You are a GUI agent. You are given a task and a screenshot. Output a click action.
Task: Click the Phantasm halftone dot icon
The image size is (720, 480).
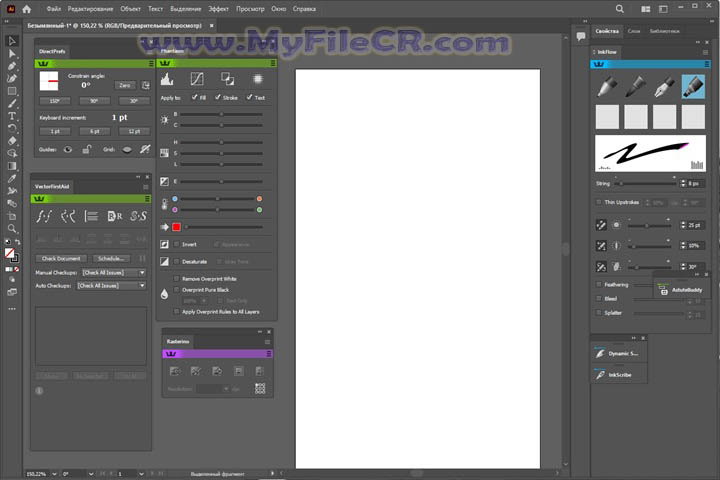258,79
